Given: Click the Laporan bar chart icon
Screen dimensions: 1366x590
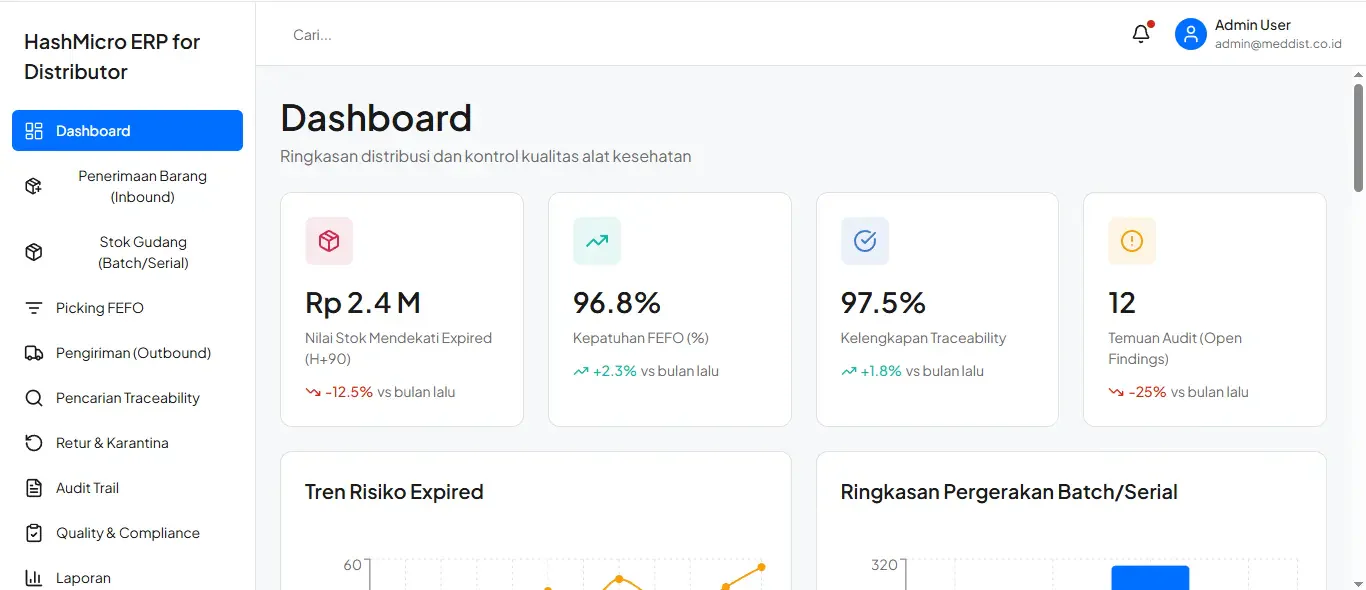Looking at the screenshot, I should coord(34,578).
